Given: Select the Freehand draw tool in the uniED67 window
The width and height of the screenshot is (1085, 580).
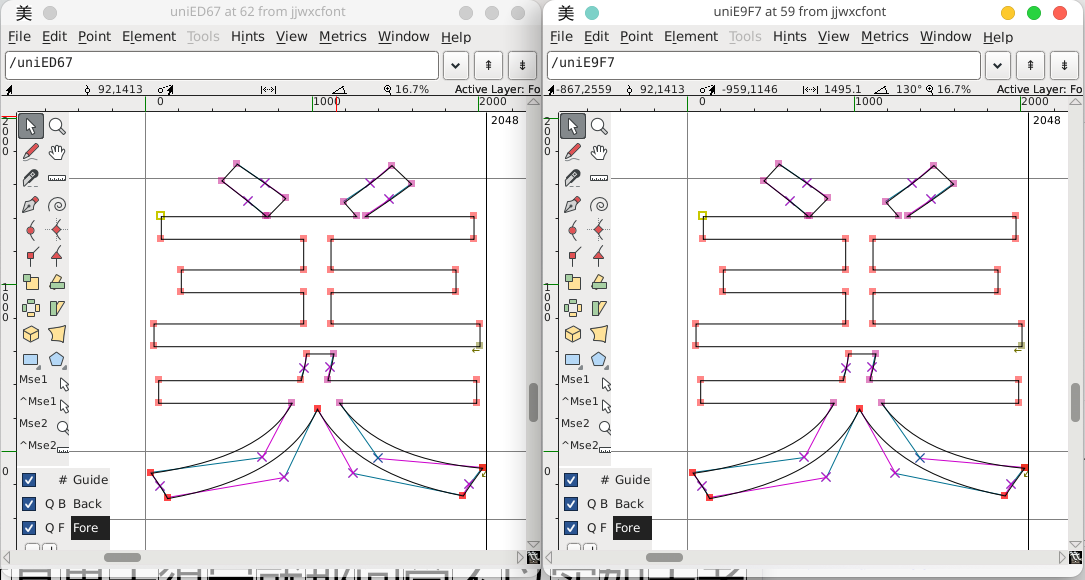Looking at the screenshot, I should [31, 152].
